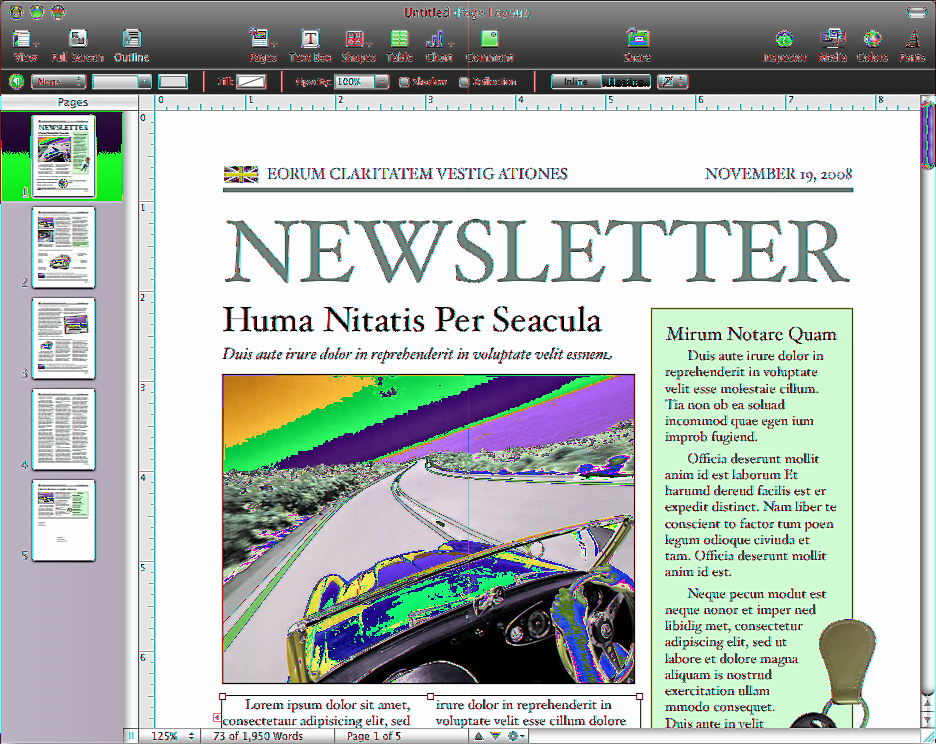This screenshot has height=745, width=936.
Task: Open the Colors panel
Action: (x=872, y=45)
